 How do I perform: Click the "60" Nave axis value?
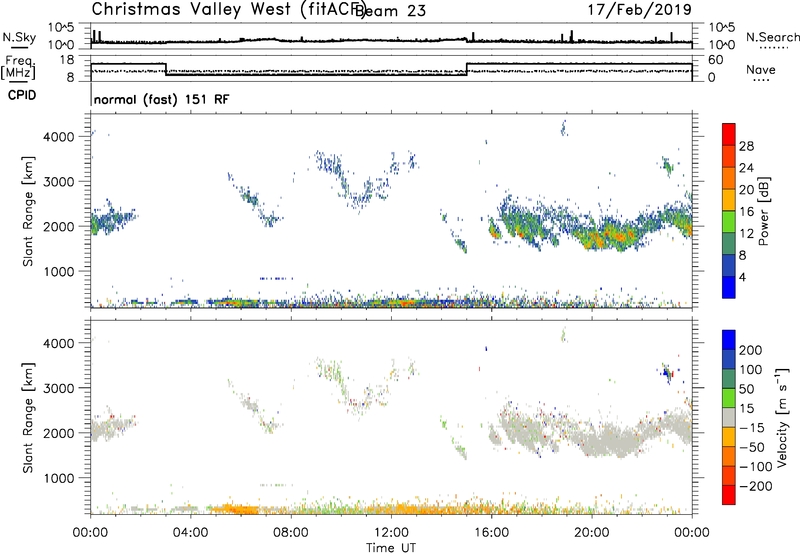[x=716, y=60]
